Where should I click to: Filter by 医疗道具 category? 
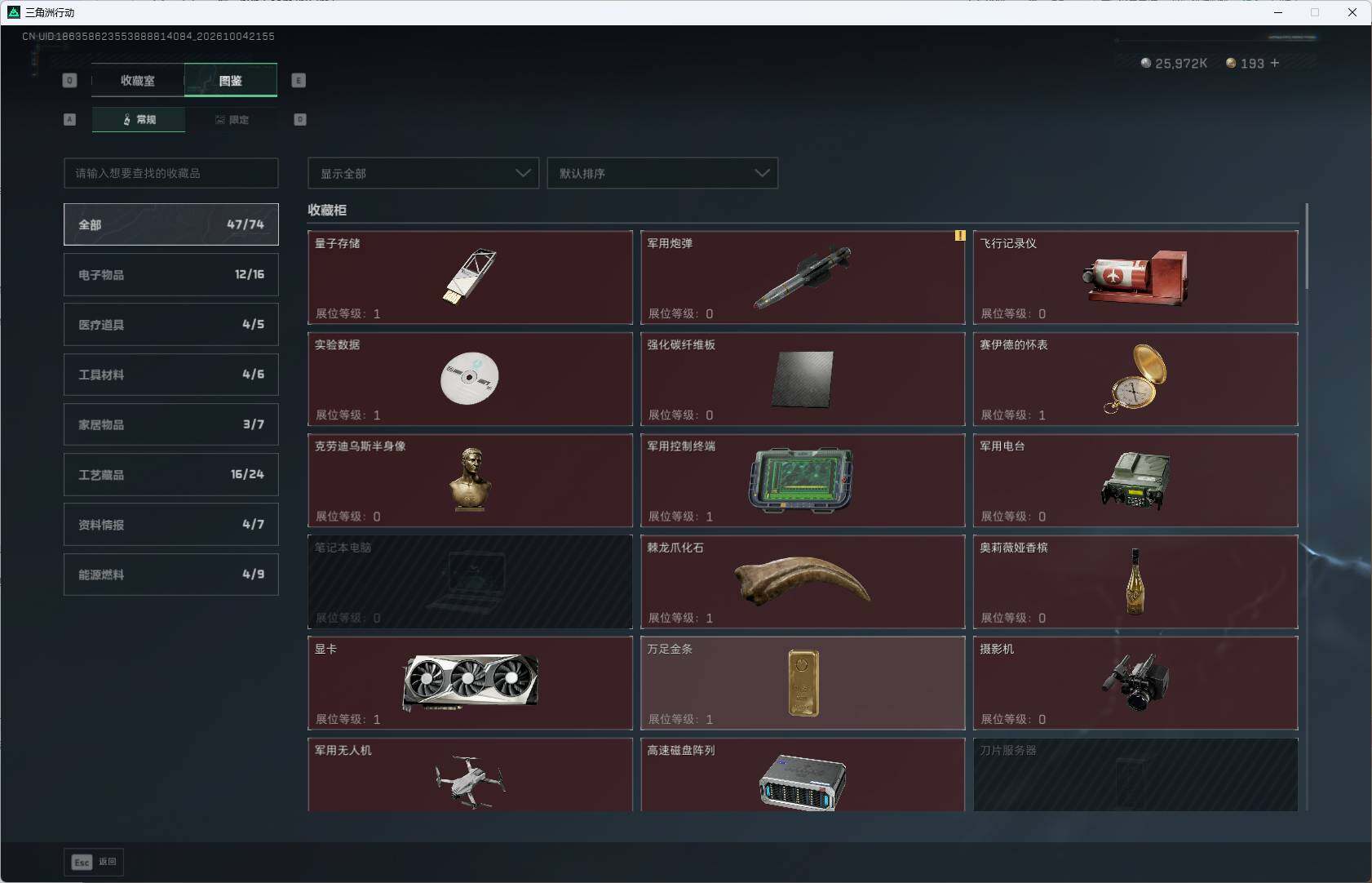click(171, 324)
